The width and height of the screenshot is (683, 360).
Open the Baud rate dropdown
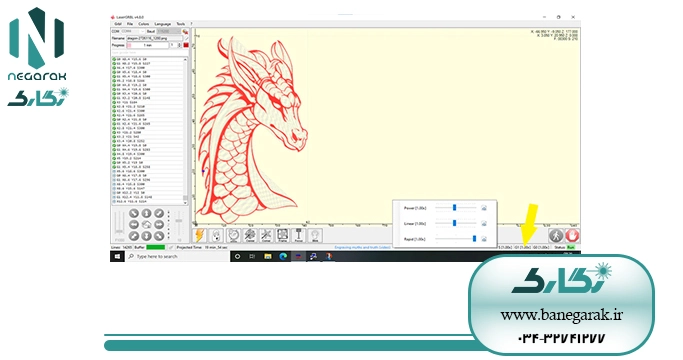coord(168,31)
